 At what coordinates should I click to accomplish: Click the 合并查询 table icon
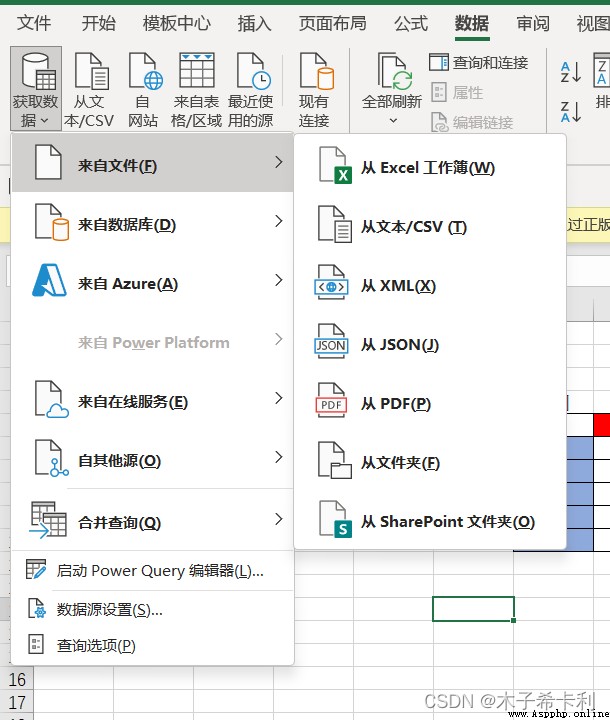pos(48,520)
